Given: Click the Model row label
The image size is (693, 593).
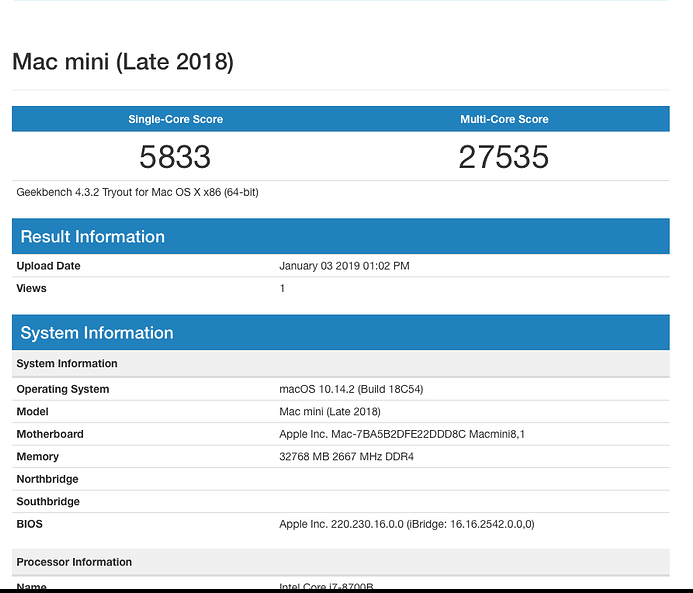Looking at the screenshot, I should (x=33, y=412).
